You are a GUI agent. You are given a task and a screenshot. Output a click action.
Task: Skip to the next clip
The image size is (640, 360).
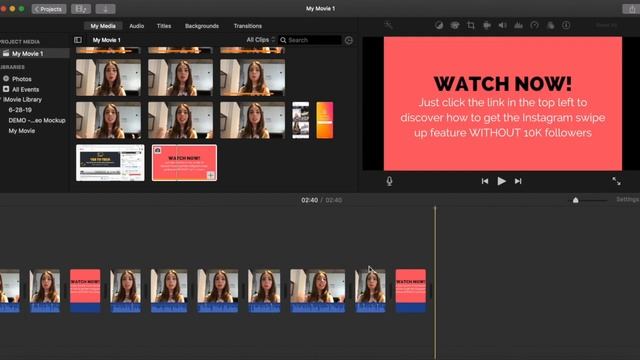[x=518, y=181]
